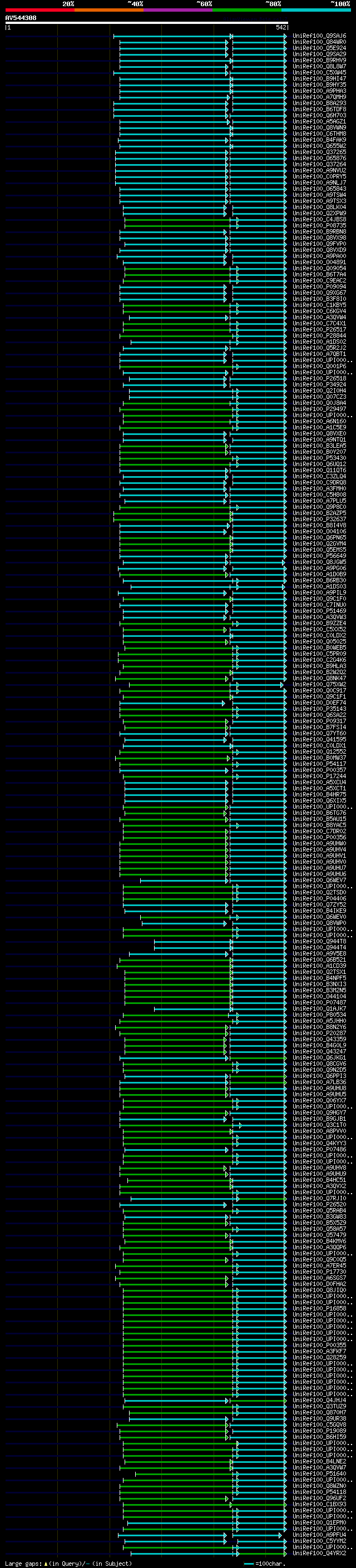Click the query end position 542
Viewport: 356px width, 1568px height.
(281, 27)
